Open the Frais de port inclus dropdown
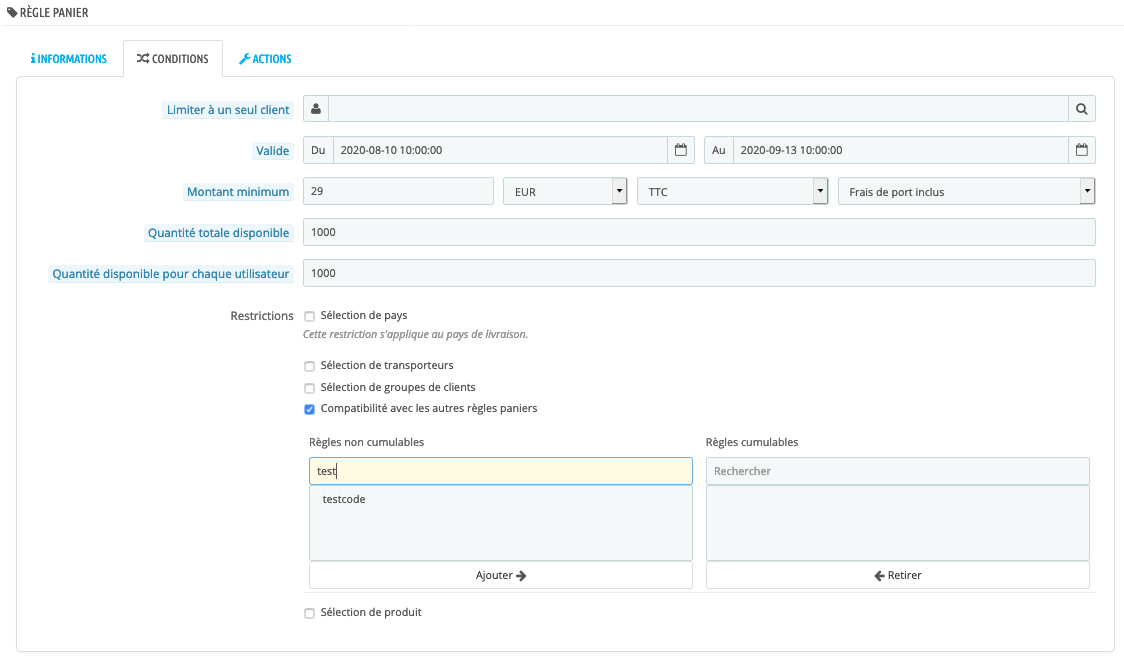1124x661 pixels. 967,191
